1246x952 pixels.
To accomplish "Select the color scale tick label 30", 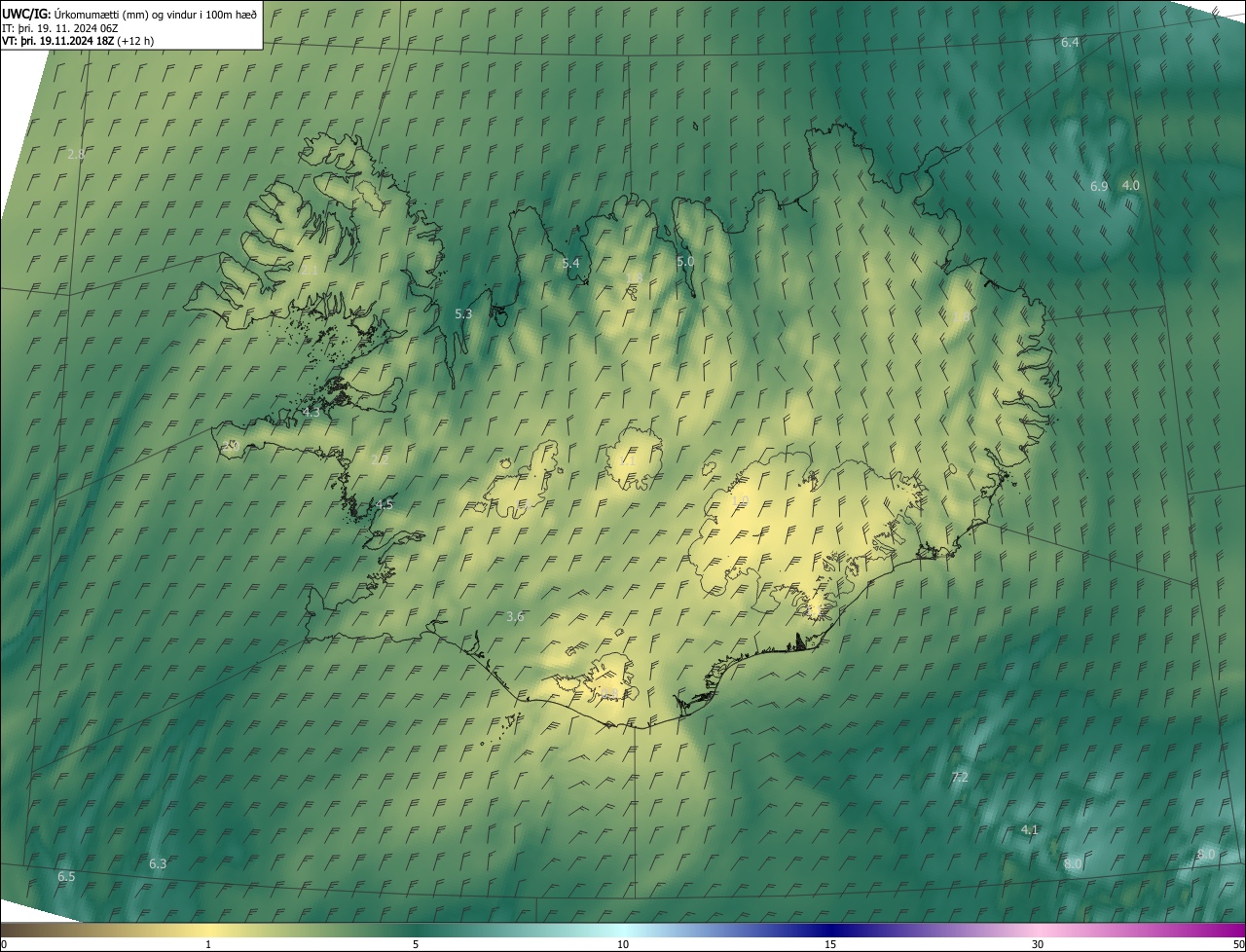I will [x=1038, y=944].
